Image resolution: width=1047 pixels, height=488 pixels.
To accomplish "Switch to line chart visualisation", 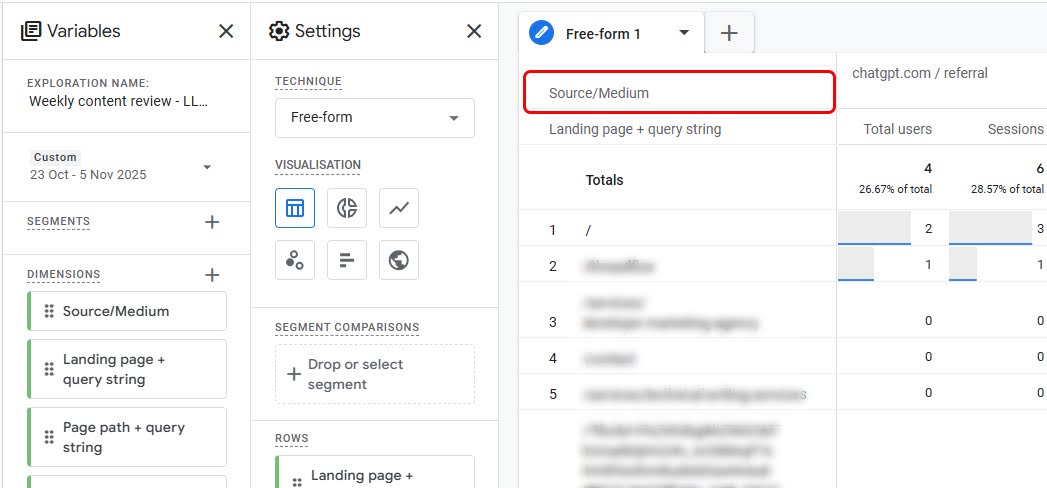I will click(x=399, y=208).
